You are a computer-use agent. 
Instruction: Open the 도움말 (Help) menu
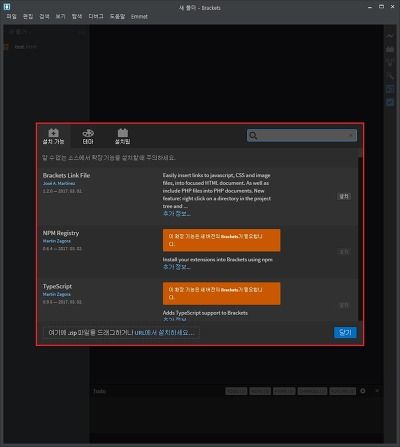pos(117,16)
